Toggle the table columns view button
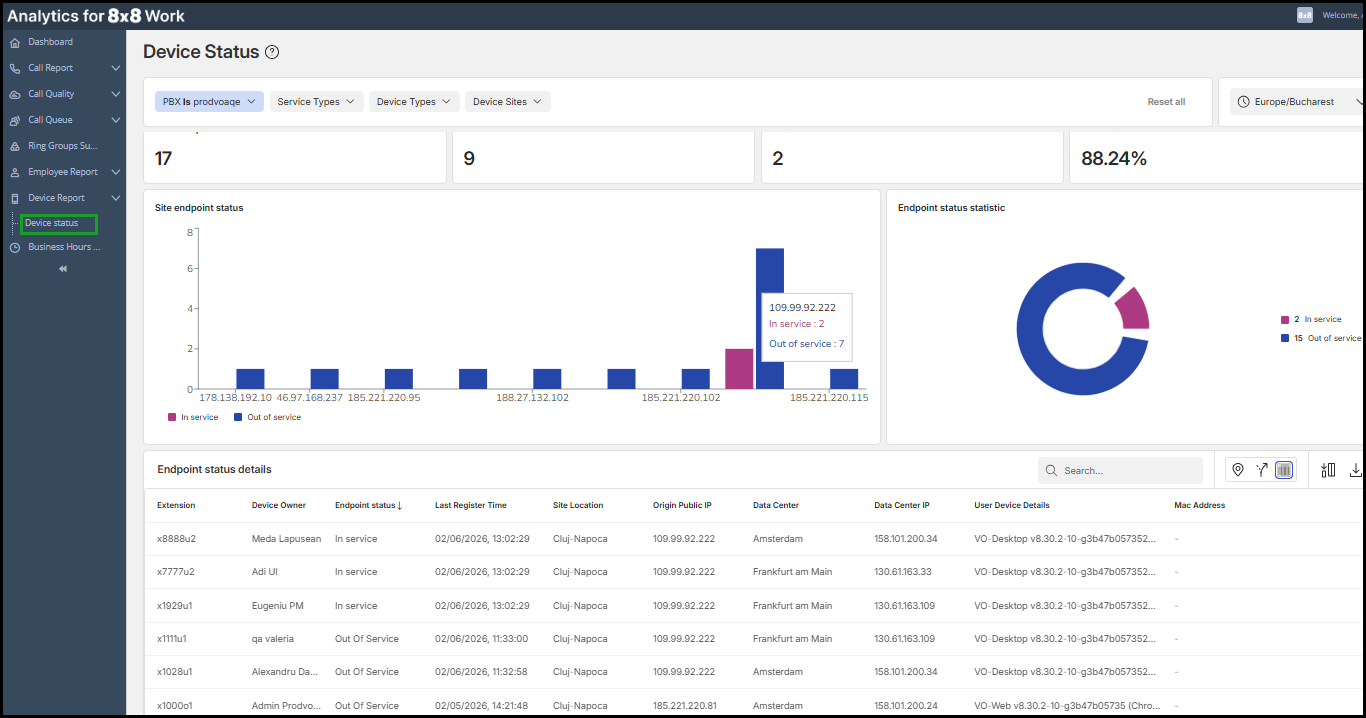Viewport: 1366px width, 718px height. pos(1284,470)
